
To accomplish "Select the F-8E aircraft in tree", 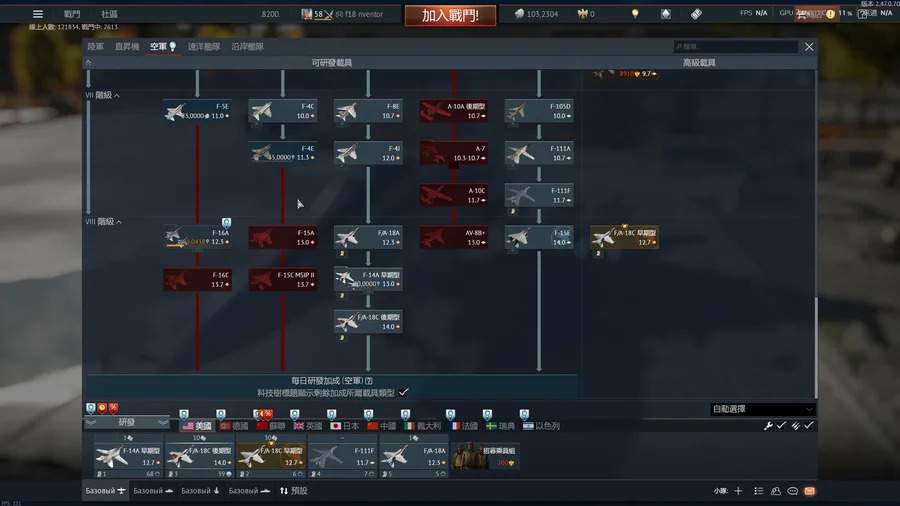I will click(368, 111).
